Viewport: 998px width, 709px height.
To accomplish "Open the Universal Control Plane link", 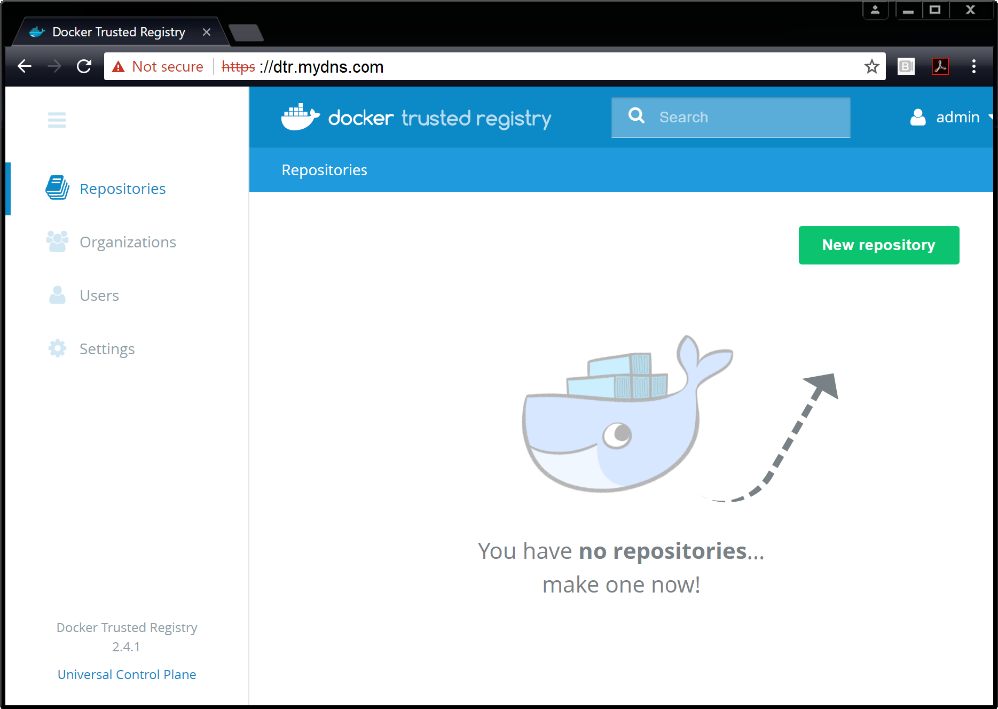I will pyautogui.click(x=127, y=674).
